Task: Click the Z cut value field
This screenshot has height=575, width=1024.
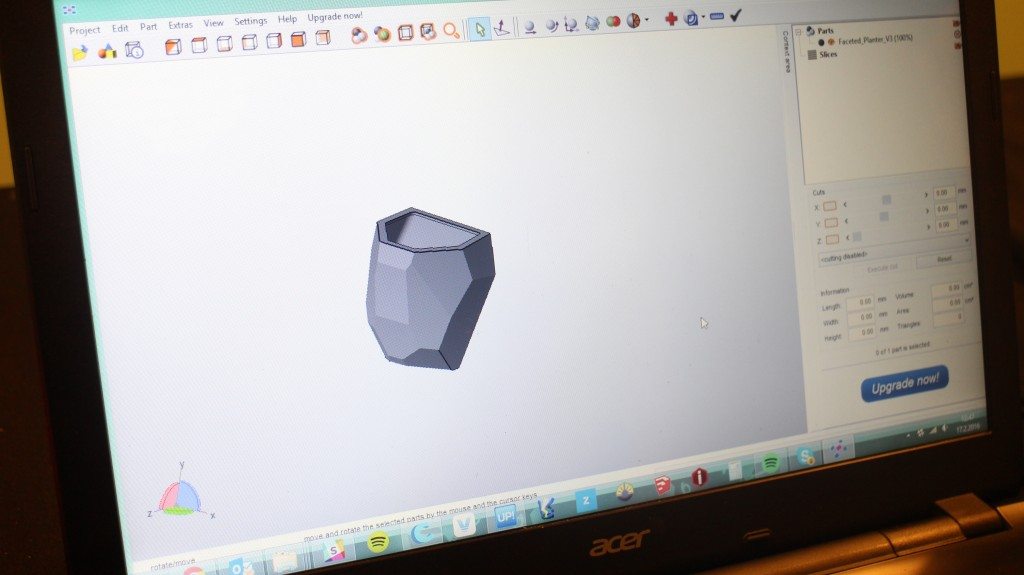Action: [x=948, y=225]
